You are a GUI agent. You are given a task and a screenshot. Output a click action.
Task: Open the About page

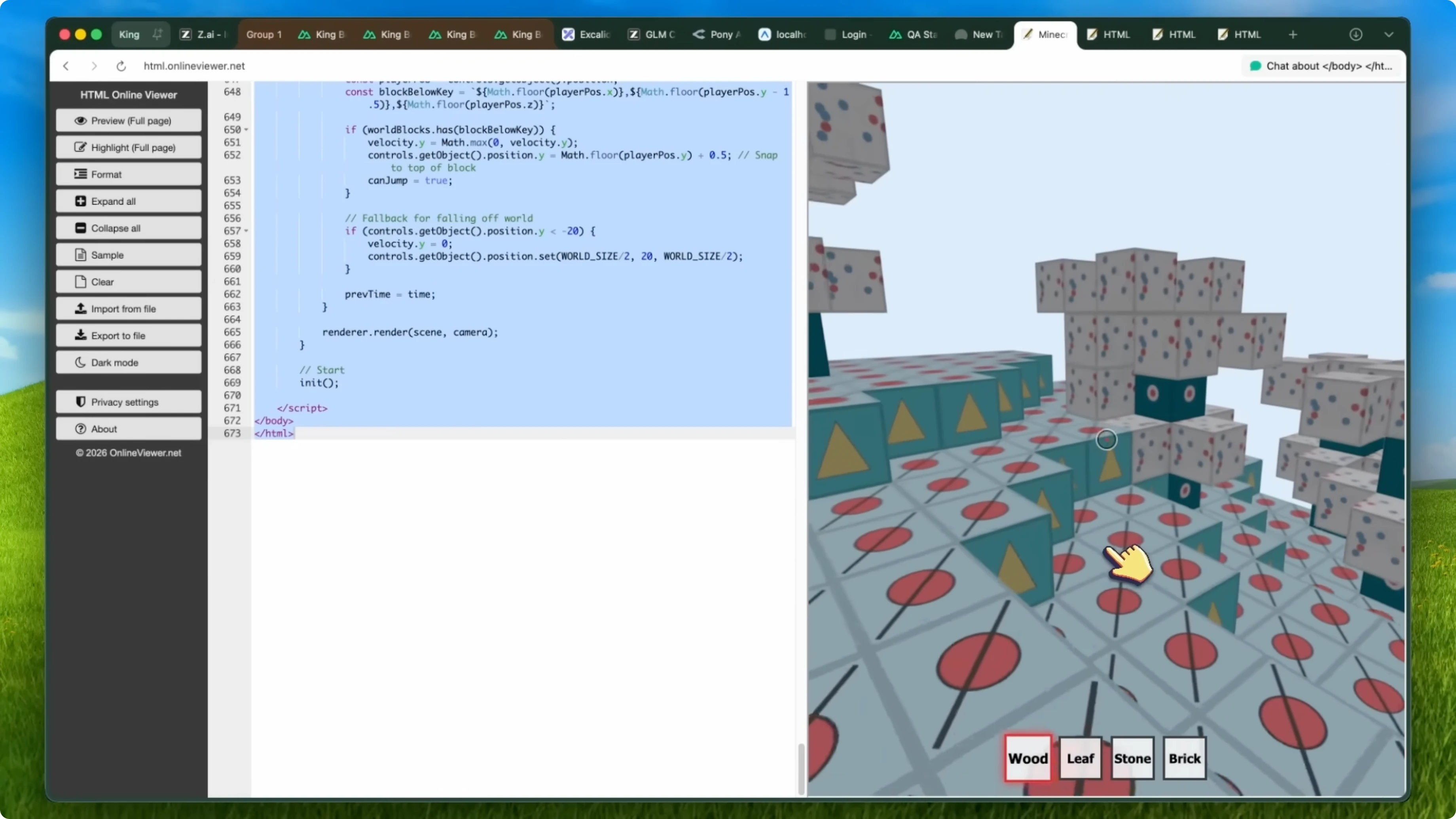[x=128, y=428]
